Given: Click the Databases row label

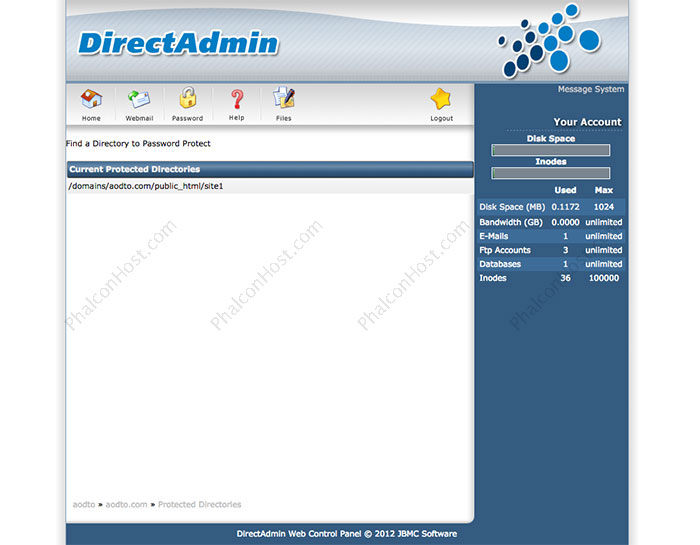Looking at the screenshot, I should (500, 264).
